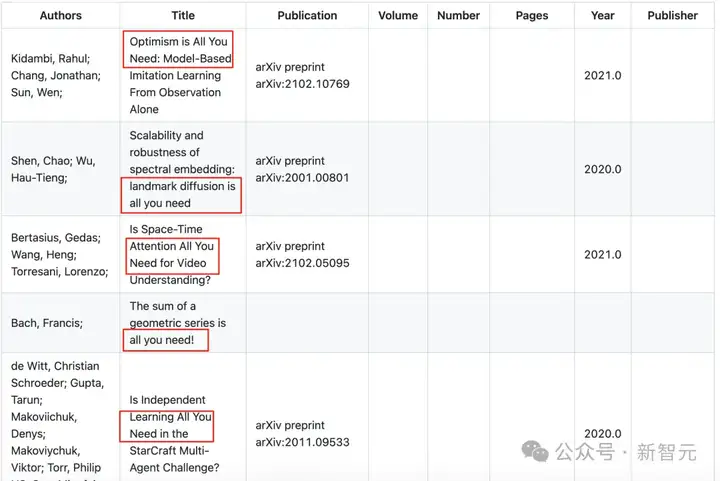
Task: Select year 2020.0 in the Shen, Chao row
Action: pos(602,169)
